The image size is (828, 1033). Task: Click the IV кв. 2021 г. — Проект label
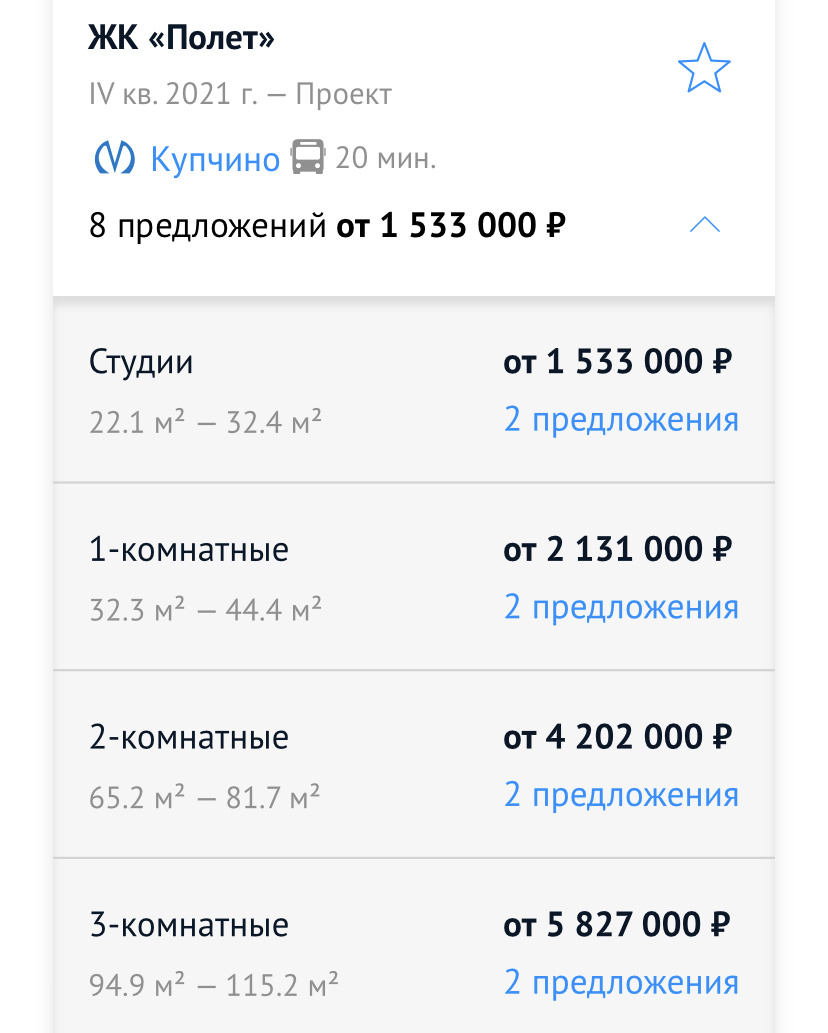(240, 93)
